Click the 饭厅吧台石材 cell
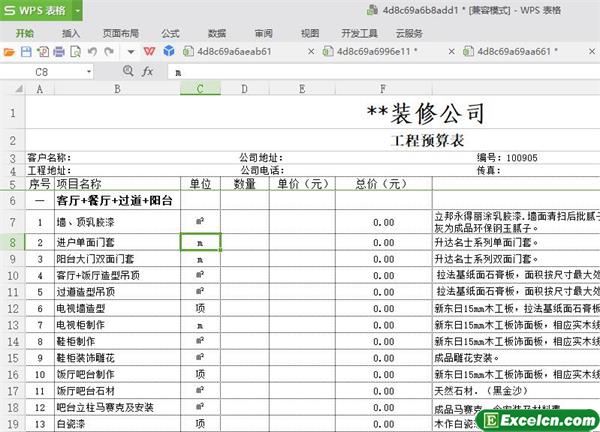 pos(117,391)
